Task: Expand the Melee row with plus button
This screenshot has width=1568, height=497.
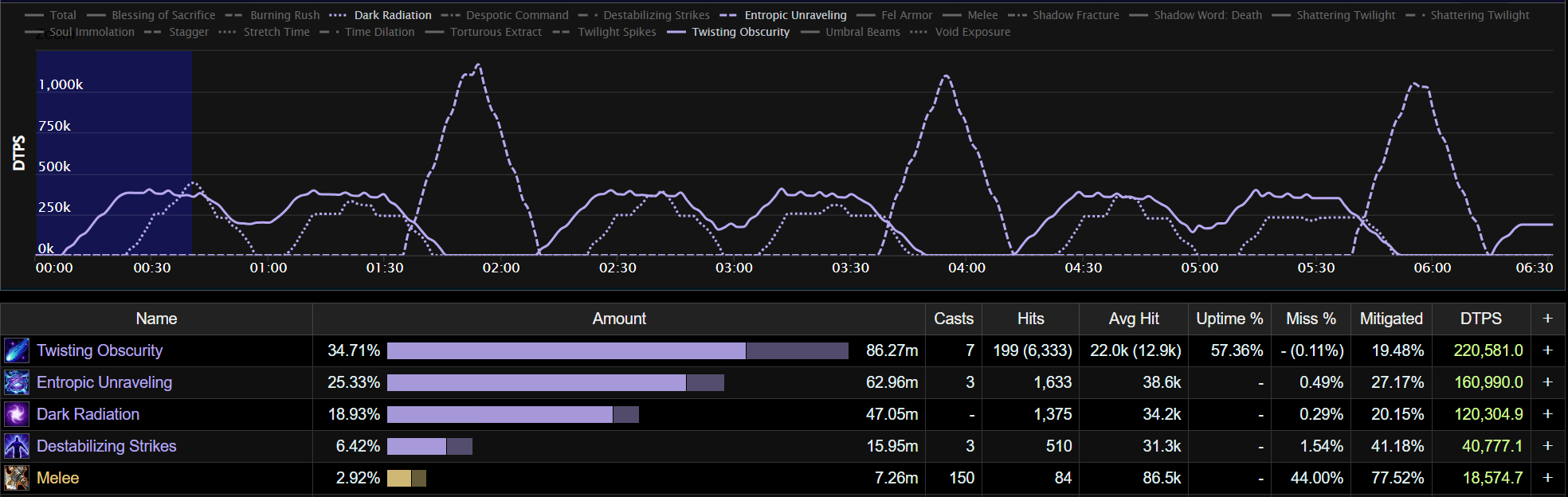Action: 1547,478
